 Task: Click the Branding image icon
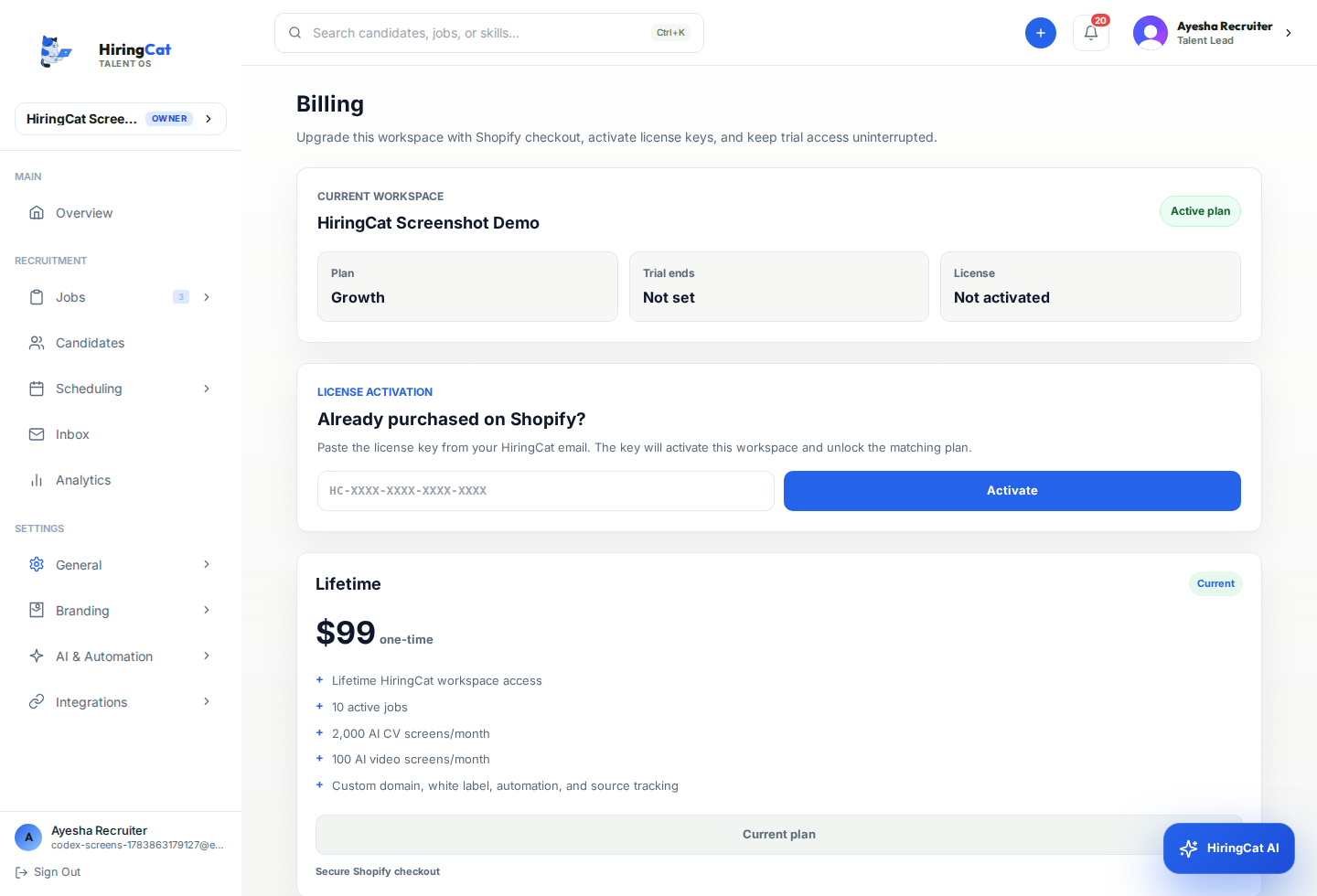(x=37, y=610)
